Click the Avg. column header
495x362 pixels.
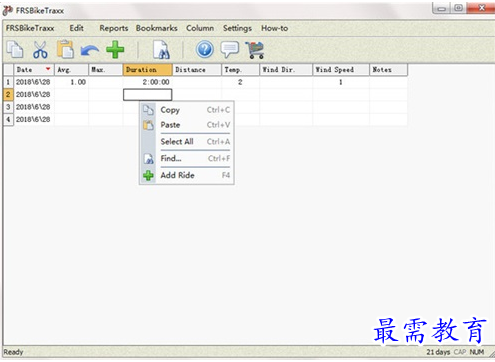click(71, 70)
